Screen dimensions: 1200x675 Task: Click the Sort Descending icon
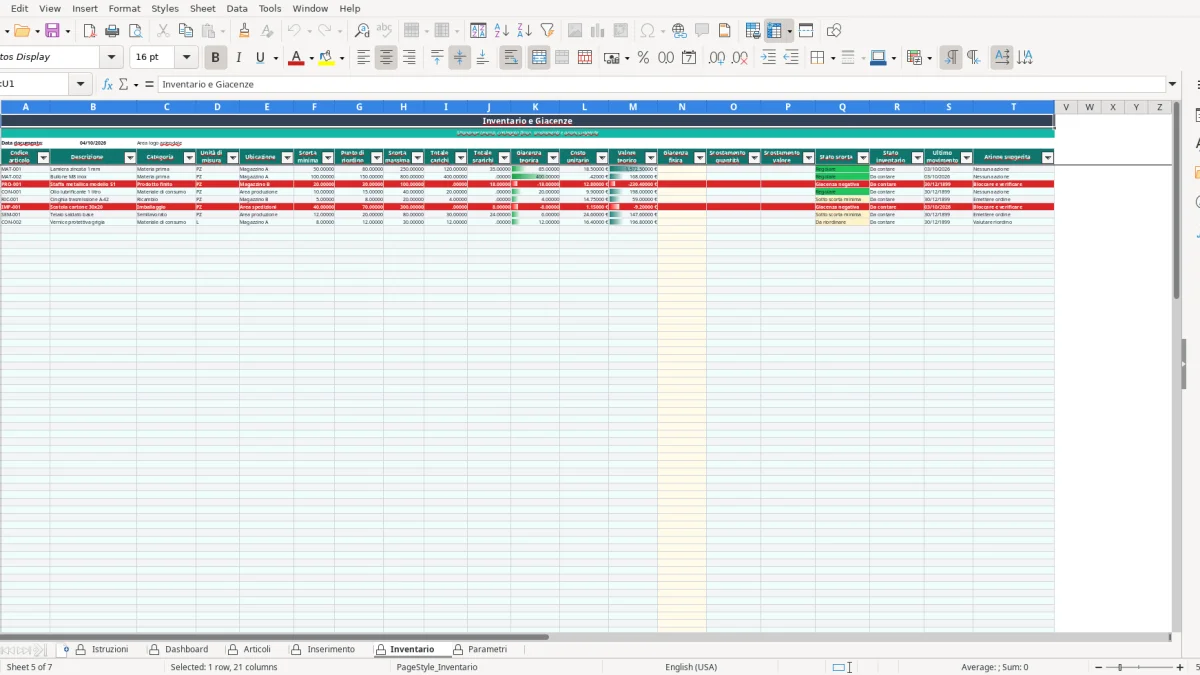525,31
